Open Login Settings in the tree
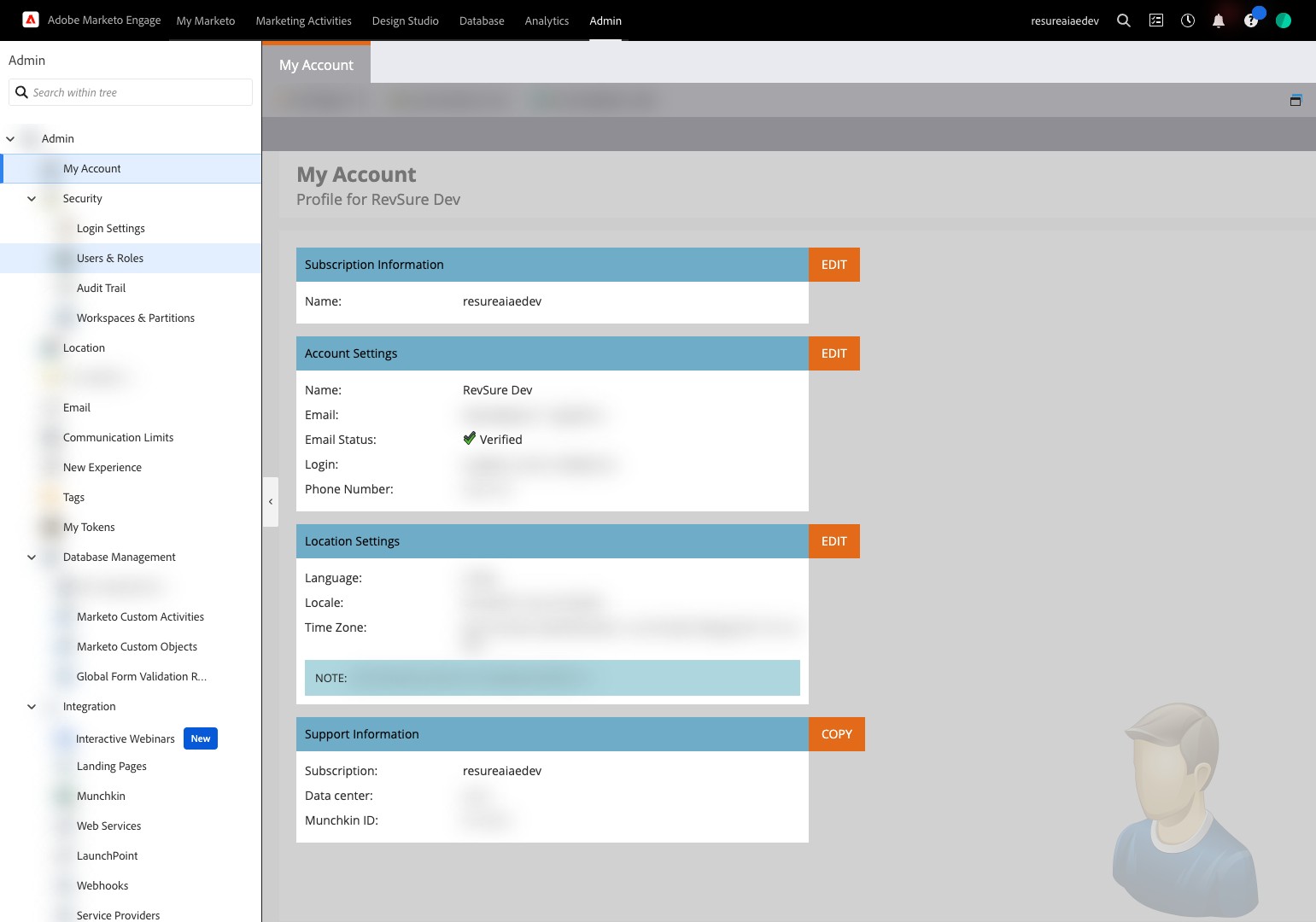The image size is (1316, 922). [x=111, y=228]
